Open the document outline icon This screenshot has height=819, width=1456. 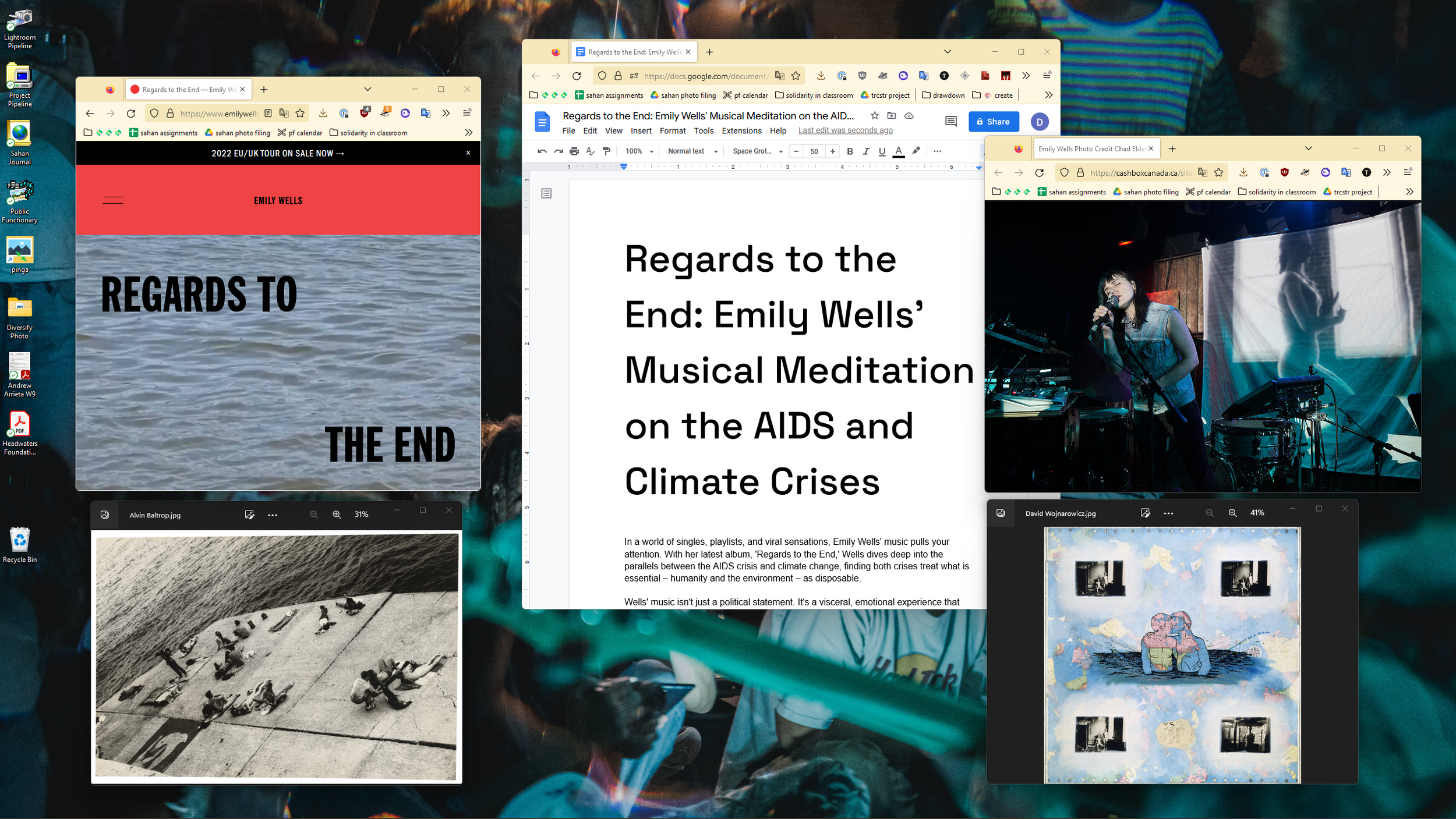546,193
